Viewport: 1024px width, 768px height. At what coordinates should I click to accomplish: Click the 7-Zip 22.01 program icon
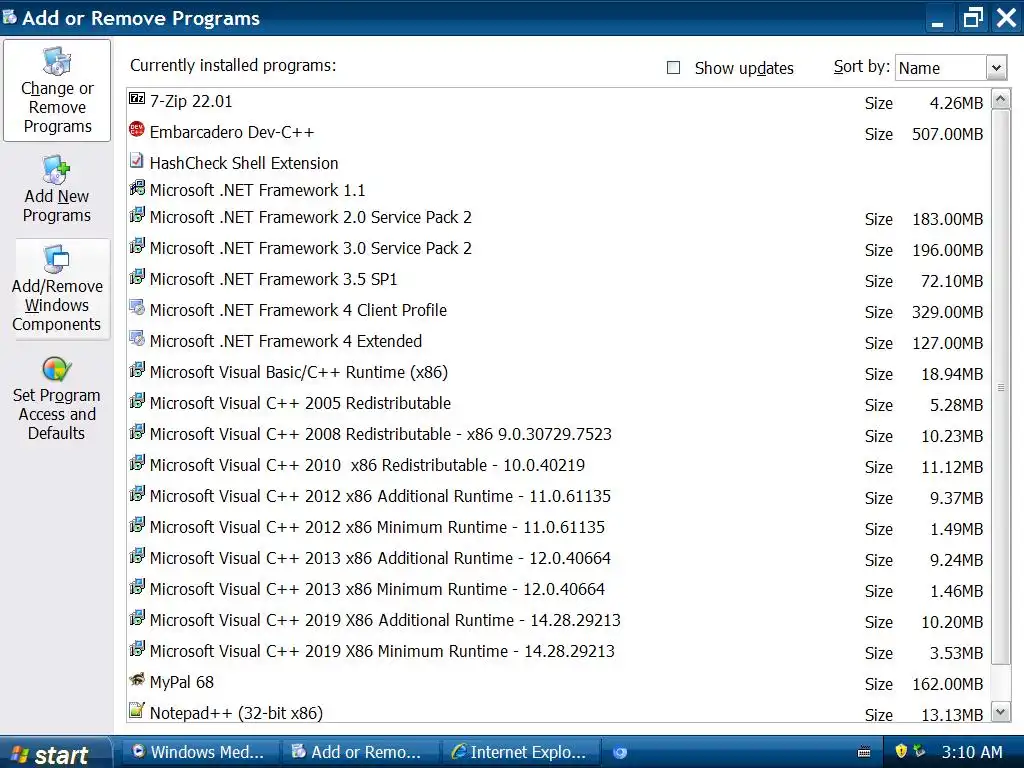pos(137,99)
